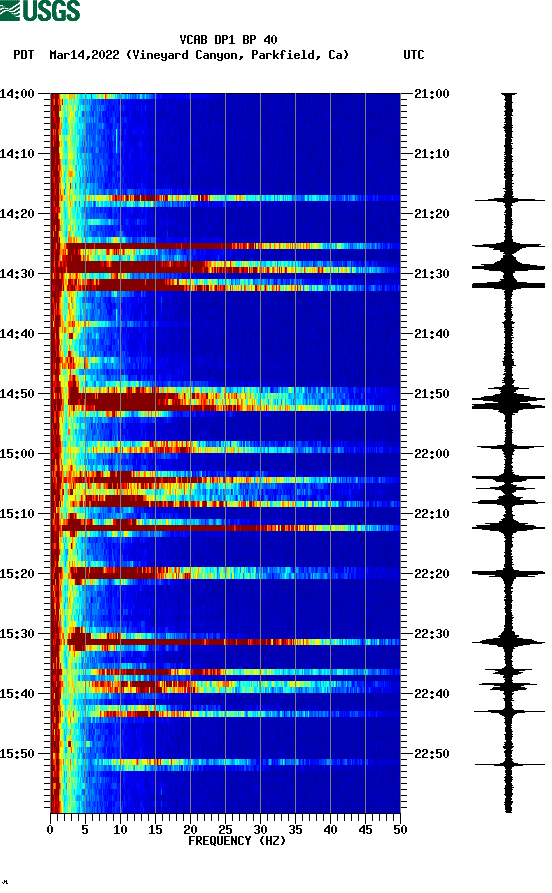This screenshot has height=893, width=552.
Task: Click the 14:00 PDT time label
Action: [x=17, y=93]
